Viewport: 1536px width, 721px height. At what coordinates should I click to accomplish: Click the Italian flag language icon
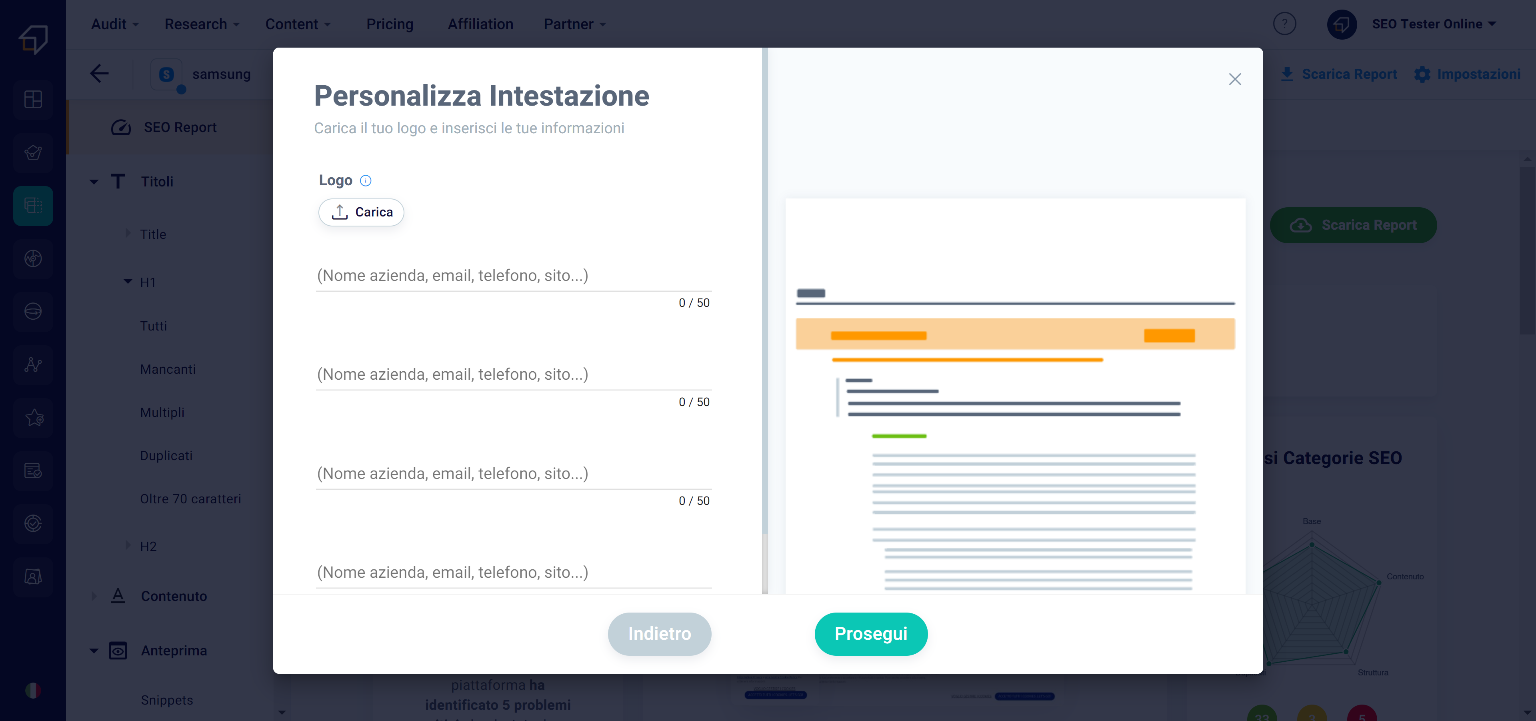(33, 690)
